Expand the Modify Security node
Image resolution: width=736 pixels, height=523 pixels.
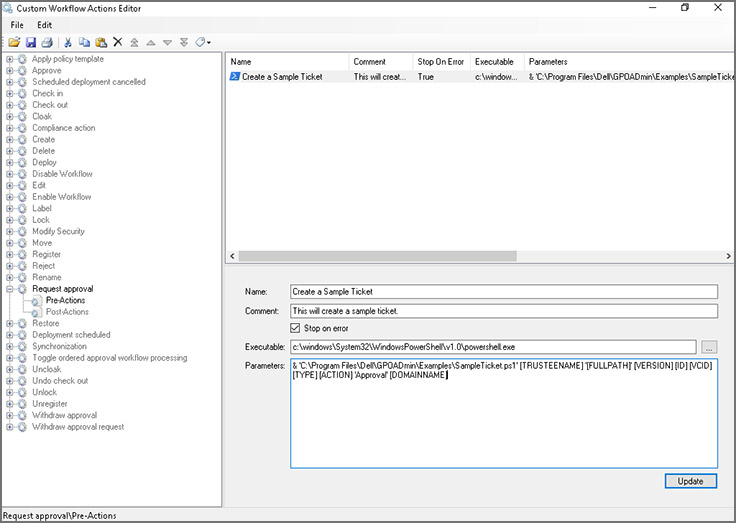pos(9,231)
